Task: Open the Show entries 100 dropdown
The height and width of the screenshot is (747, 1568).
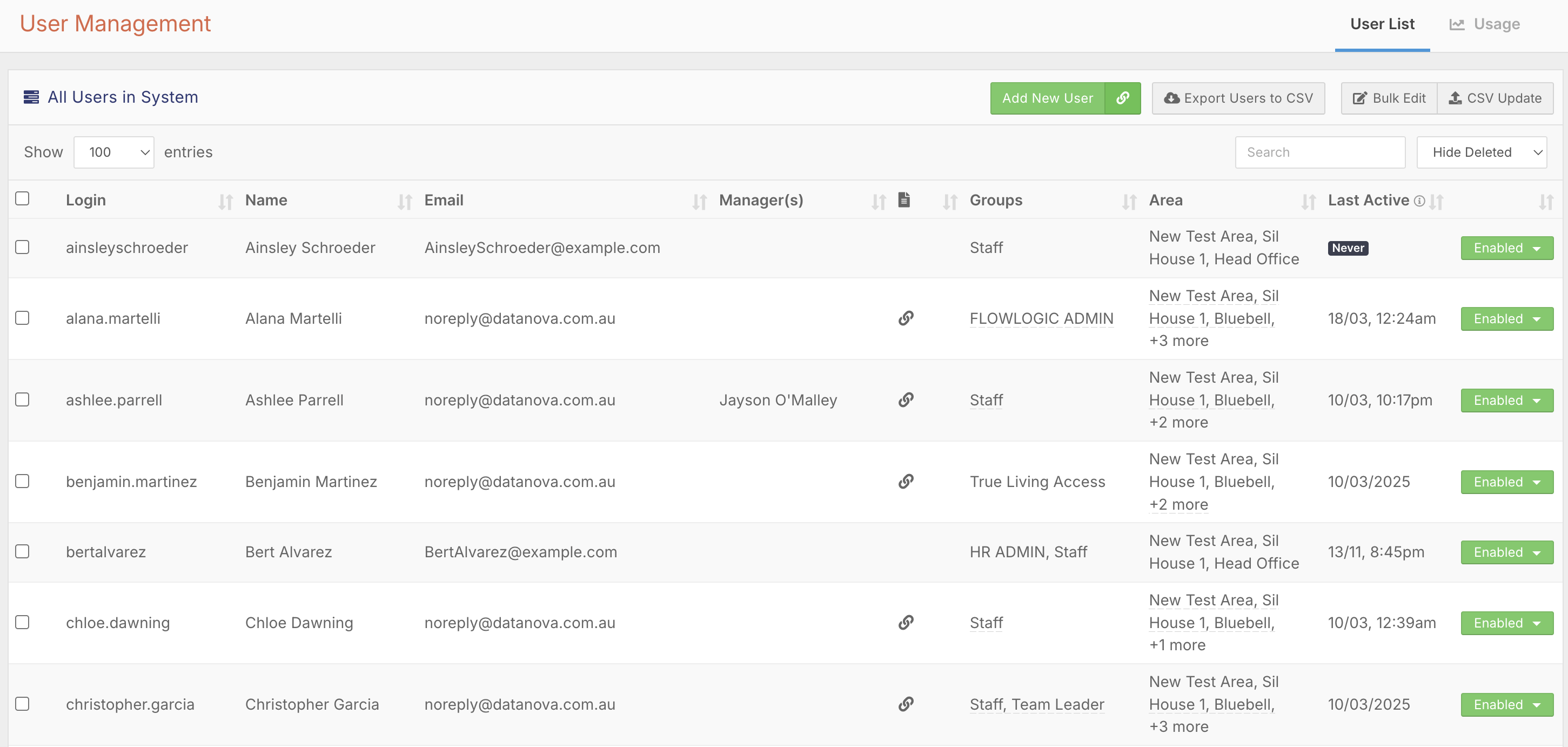Action: [x=114, y=152]
